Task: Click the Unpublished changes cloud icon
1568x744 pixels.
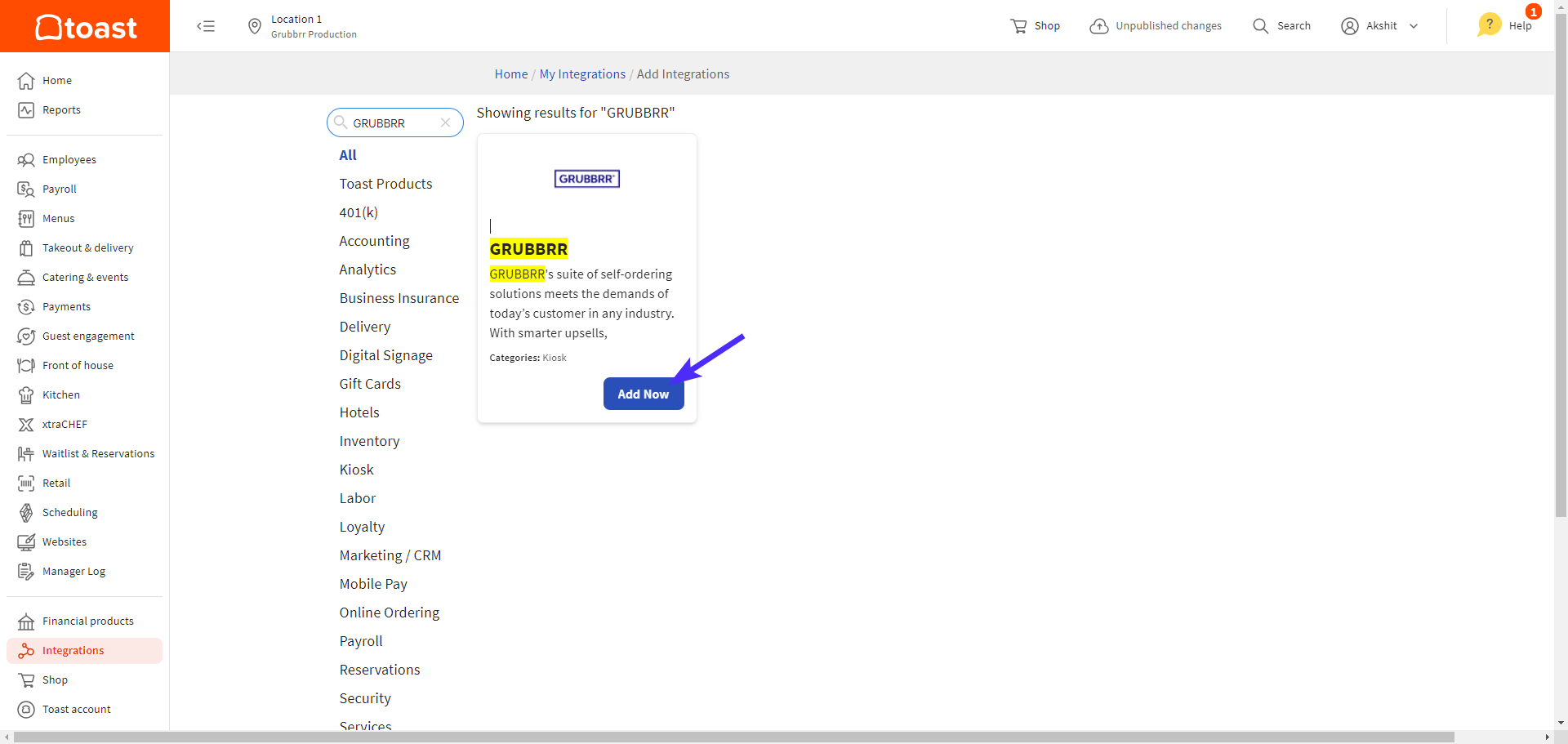Action: (1099, 26)
